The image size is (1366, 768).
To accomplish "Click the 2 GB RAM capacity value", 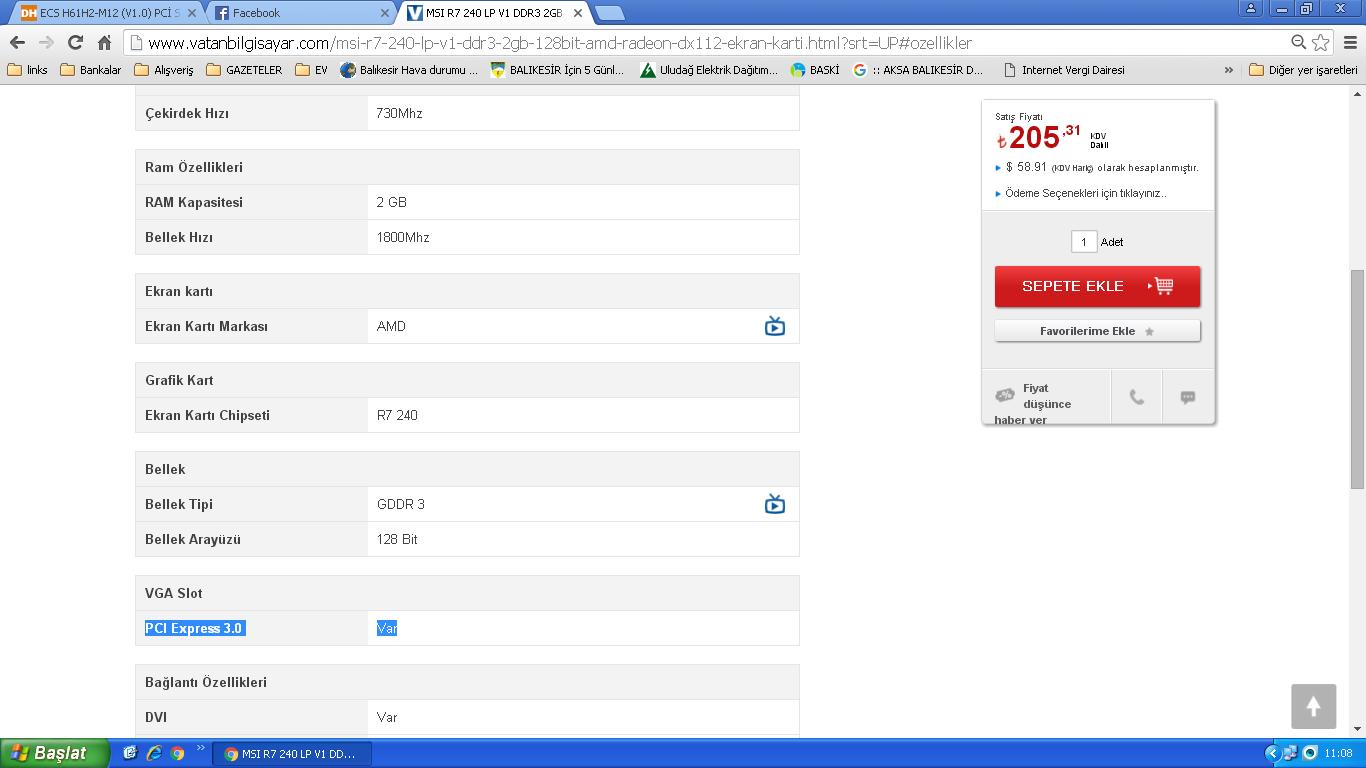I will tap(392, 202).
